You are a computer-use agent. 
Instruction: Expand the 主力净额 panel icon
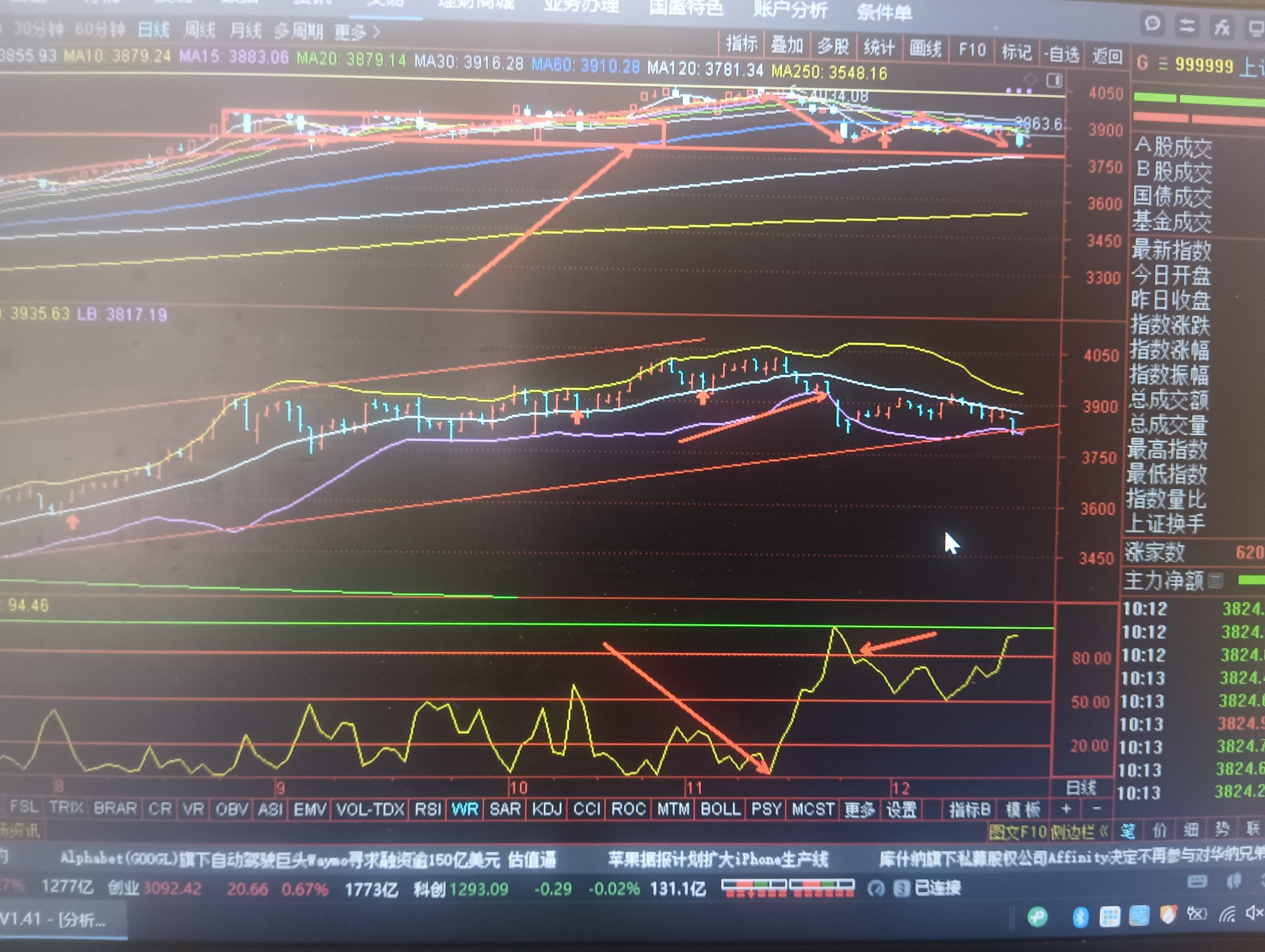coord(1215,581)
